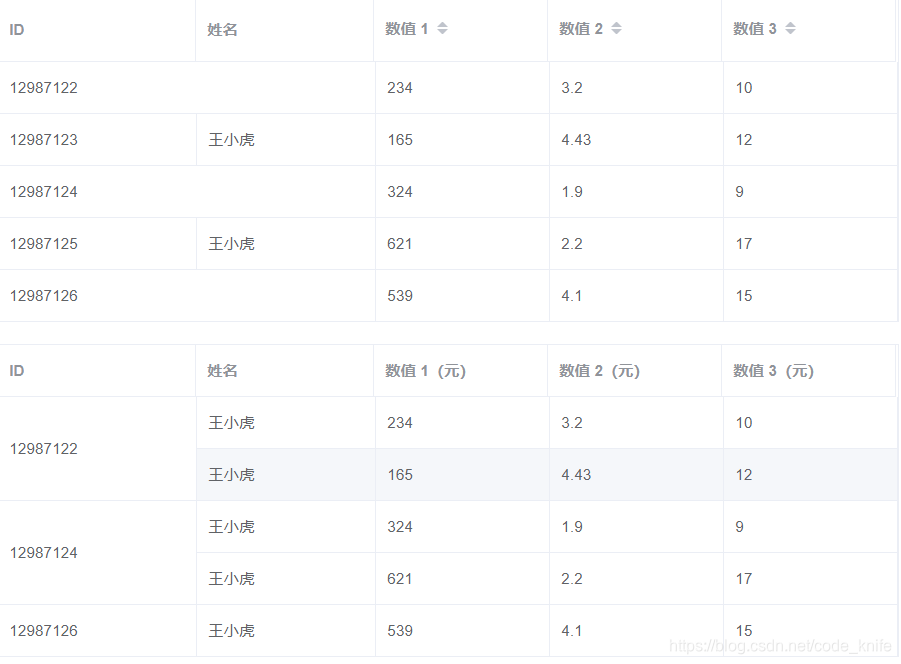Sort 数值 2 ascending with the up caret

pyautogui.click(x=617, y=25)
